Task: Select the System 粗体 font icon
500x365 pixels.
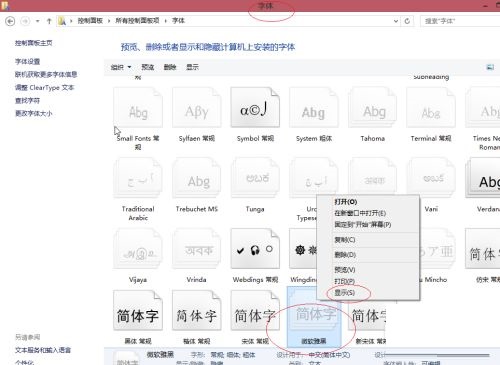Action: point(314,107)
